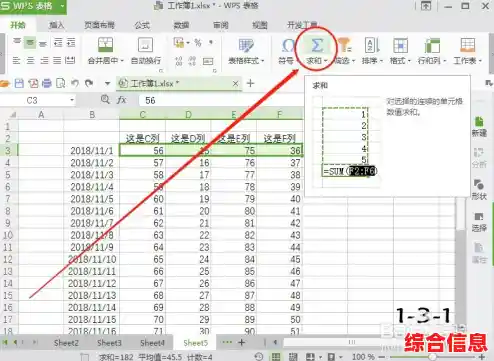Click the Sort (排序) icon

pos(372,45)
